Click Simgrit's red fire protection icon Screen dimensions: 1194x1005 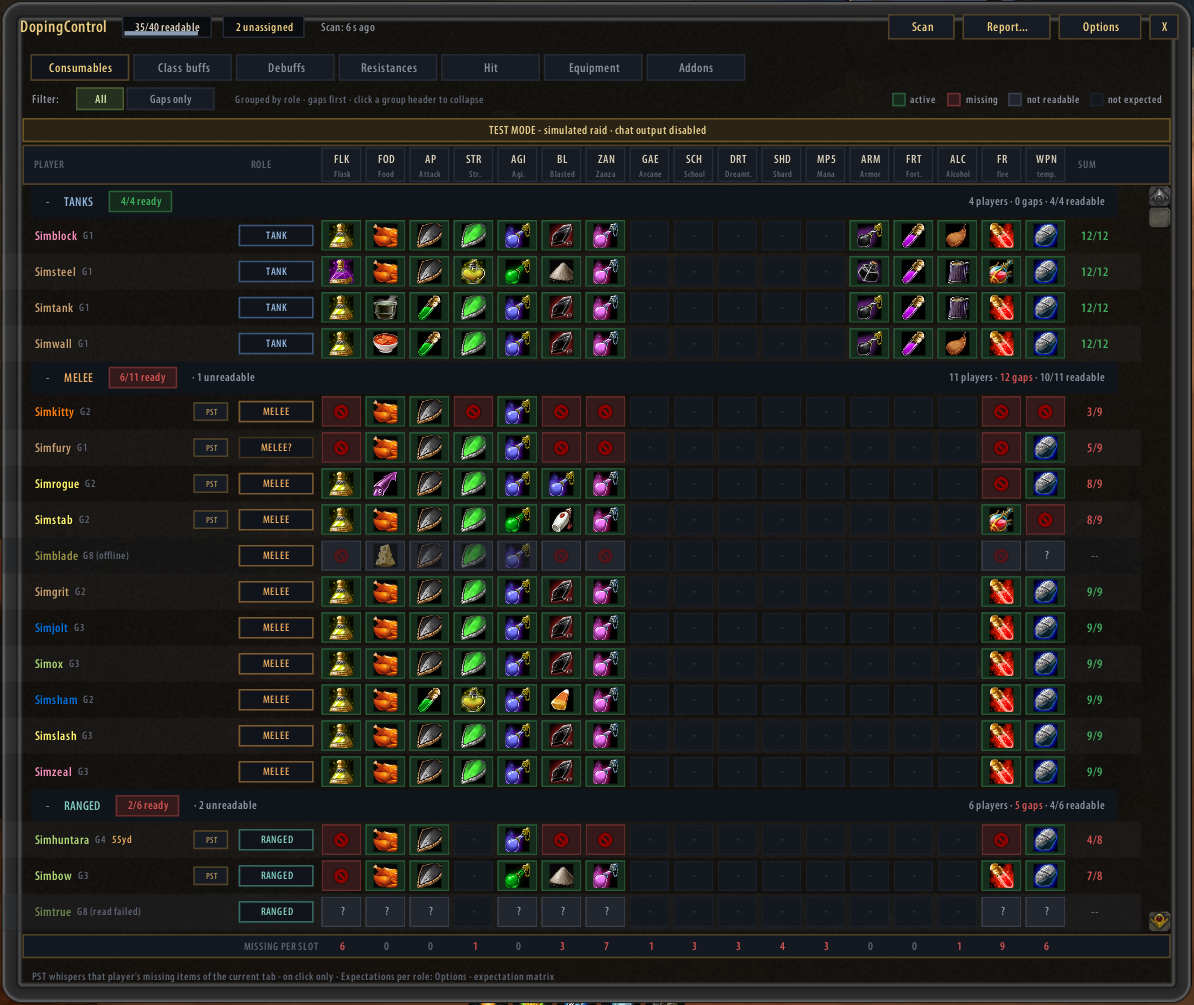click(1001, 592)
